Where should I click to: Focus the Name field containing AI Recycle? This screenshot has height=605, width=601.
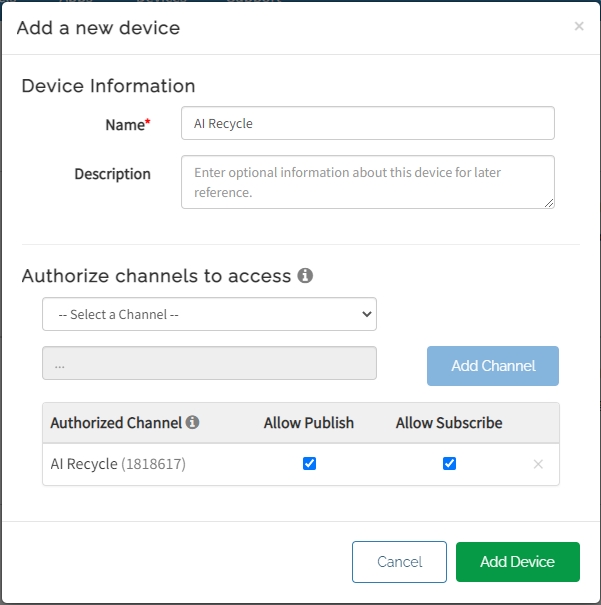367,124
